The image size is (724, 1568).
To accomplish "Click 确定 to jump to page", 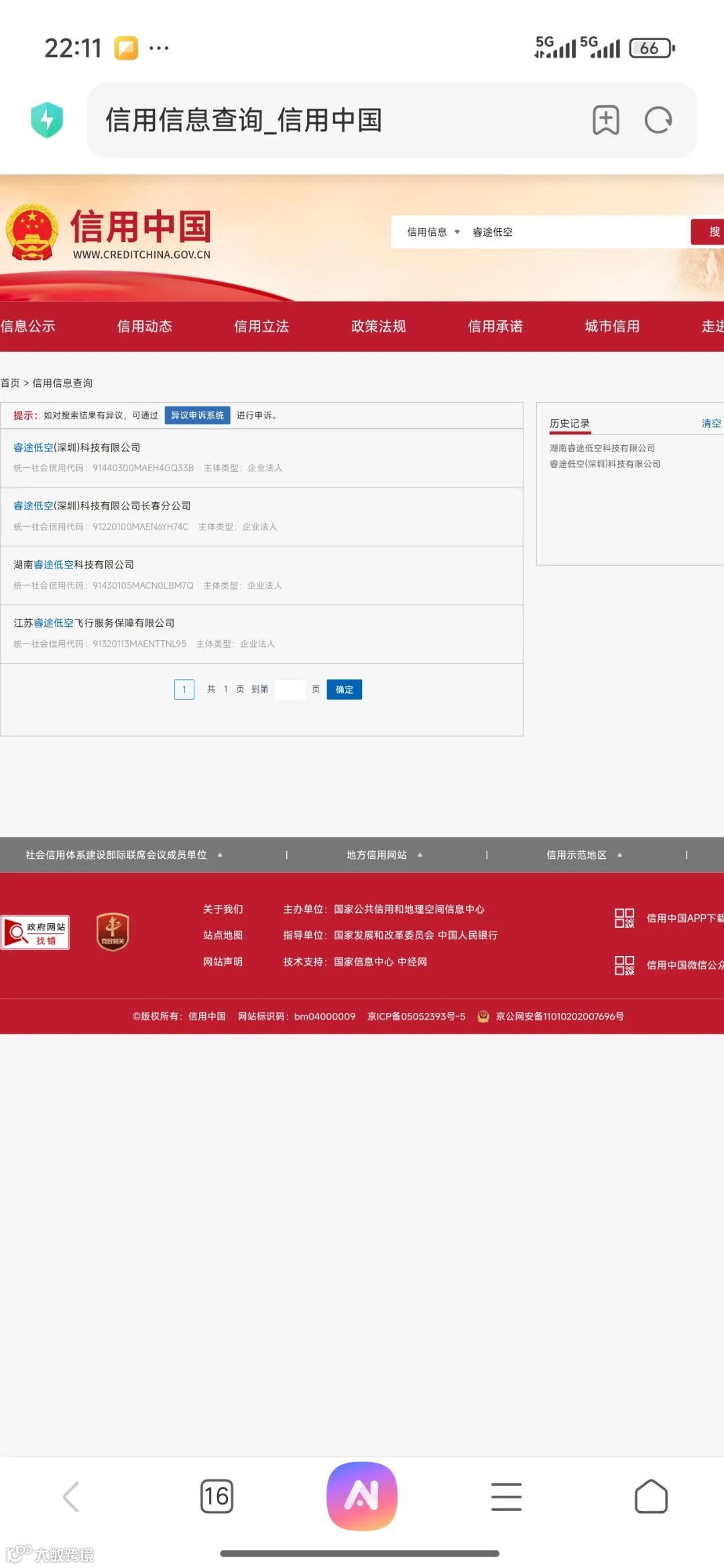I will 345,689.
